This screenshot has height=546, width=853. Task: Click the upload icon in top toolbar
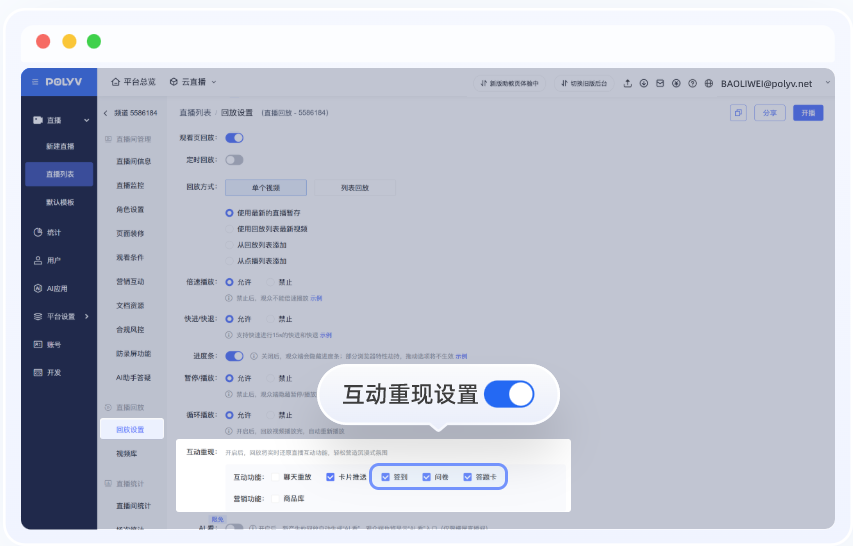[627, 83]
